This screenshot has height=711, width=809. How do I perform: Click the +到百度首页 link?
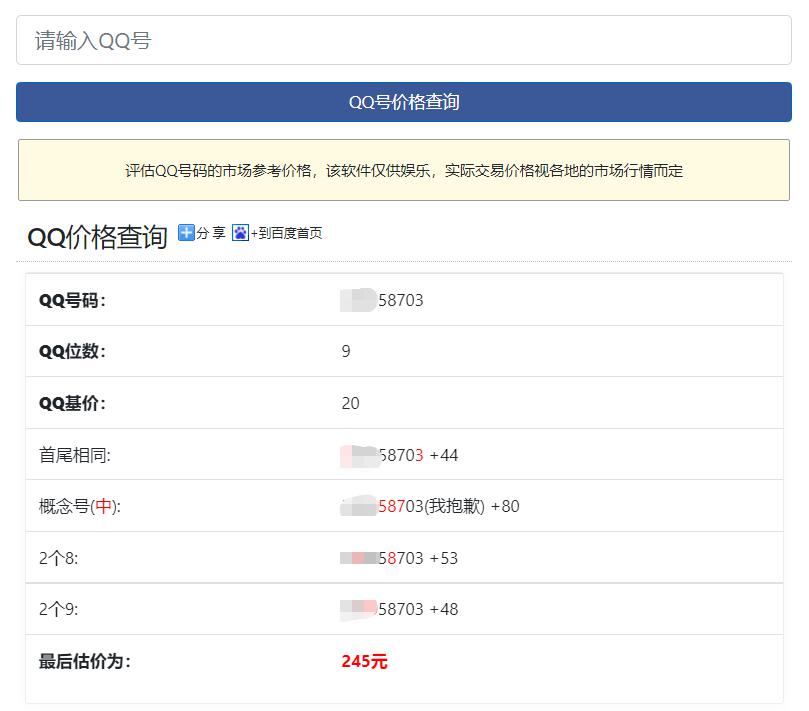[287, 233]
